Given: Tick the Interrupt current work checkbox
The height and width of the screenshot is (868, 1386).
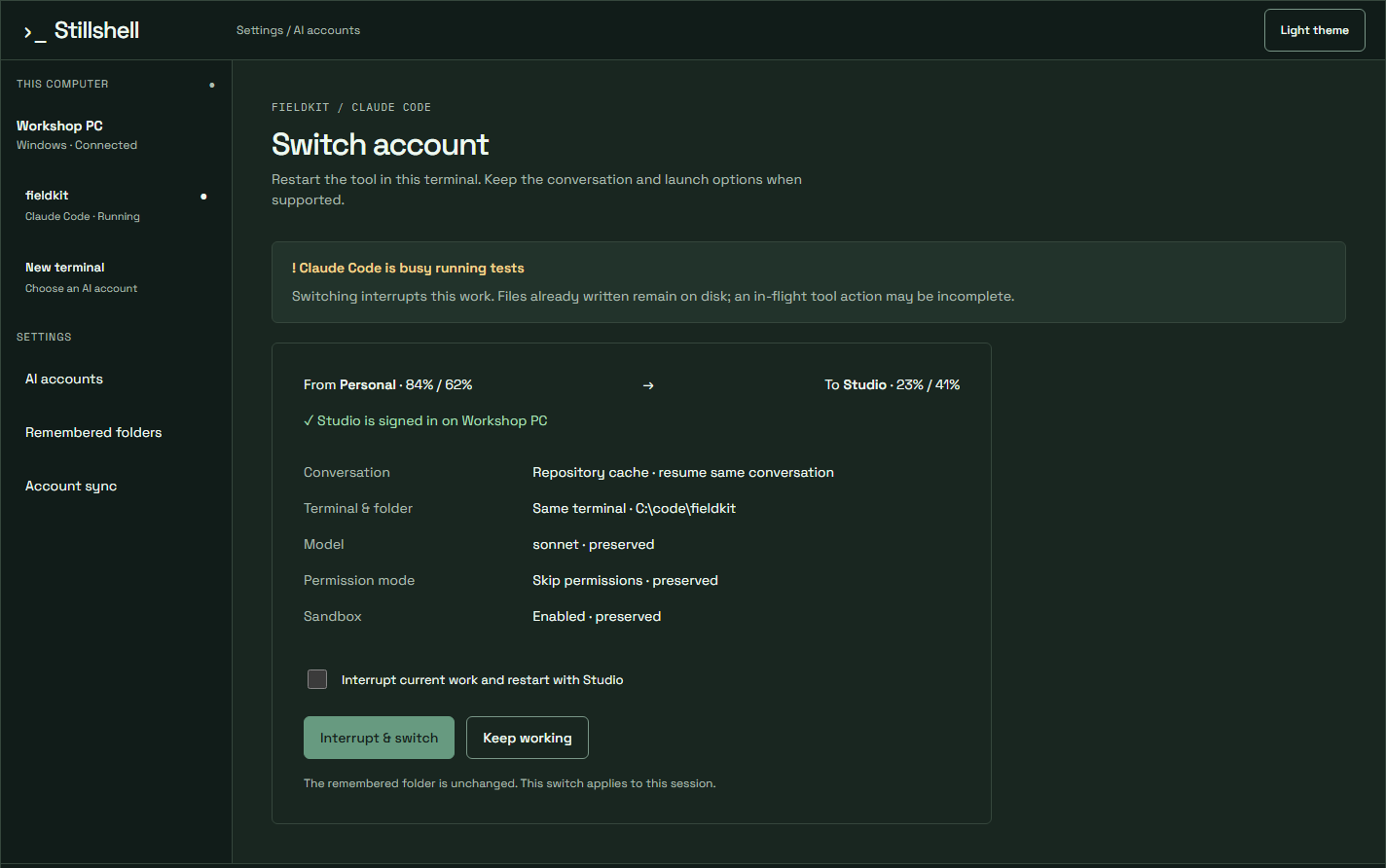Looking at the screenshot, I should (317, 679).
